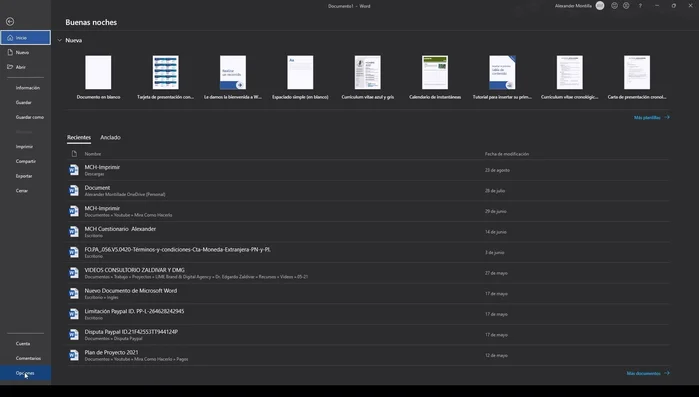
Task: Choose Espaciado simple (en blanco) template
Action: pos(300,77)
